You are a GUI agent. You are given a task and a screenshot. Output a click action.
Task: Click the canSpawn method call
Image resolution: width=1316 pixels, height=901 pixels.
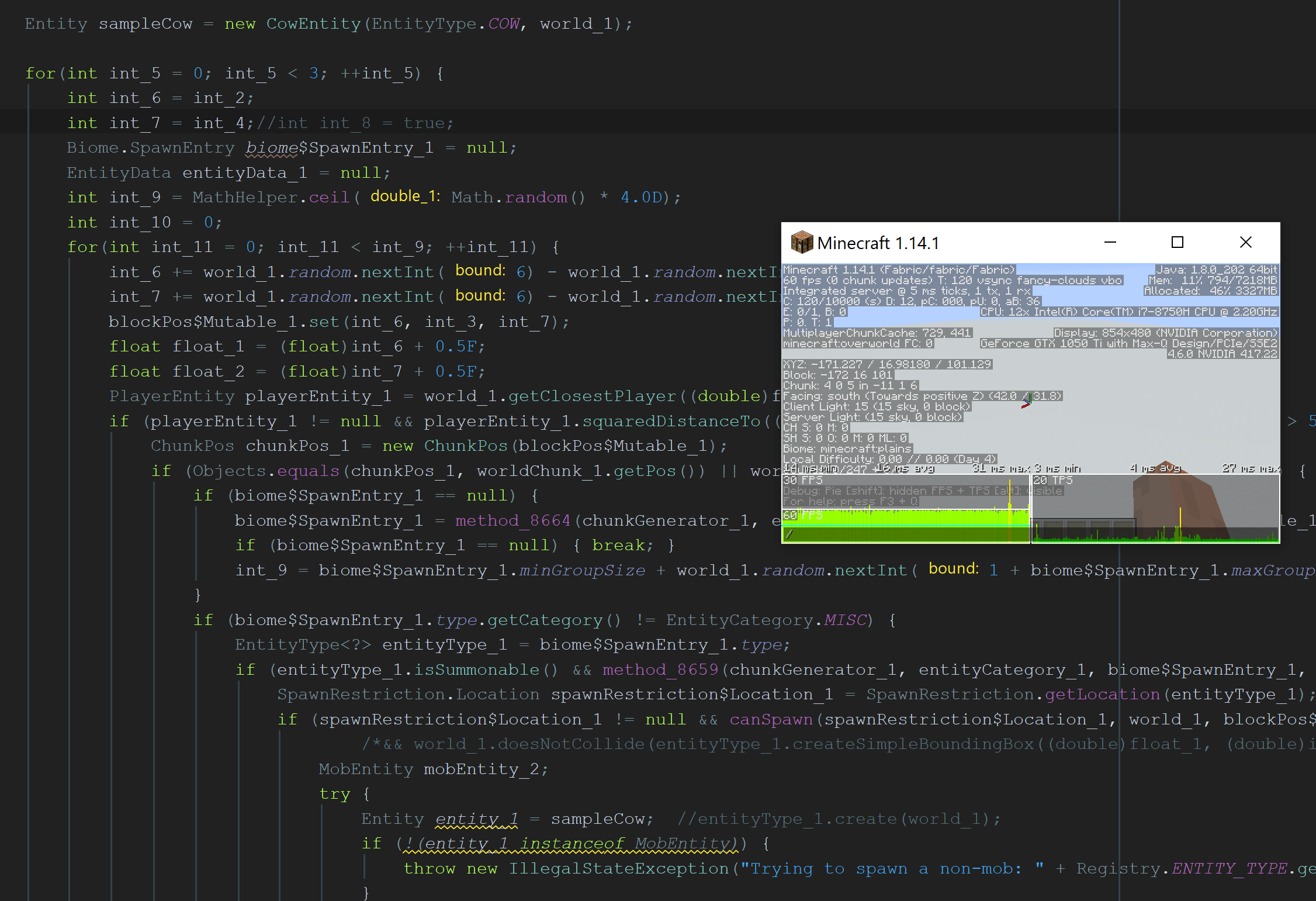coord(771,719)
